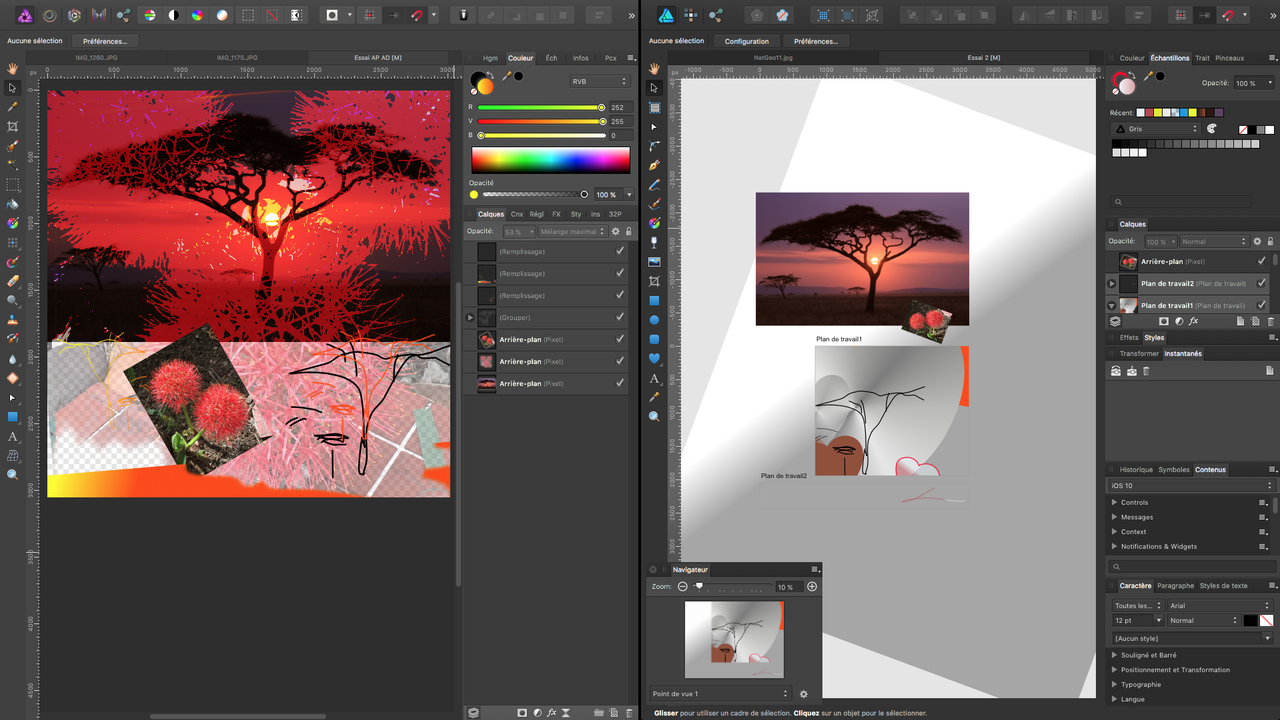Screen dimensions: 1280x720
Task: Select the Zoom tool in Affinity Photo toolbar
Action: [x=13, y=475]
